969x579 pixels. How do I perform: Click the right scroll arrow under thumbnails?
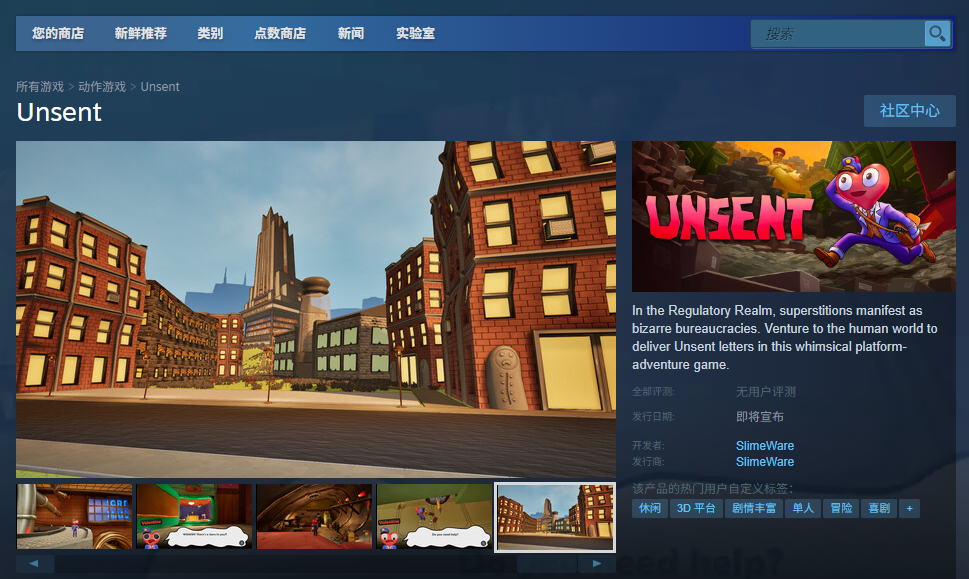click(597, 564)
